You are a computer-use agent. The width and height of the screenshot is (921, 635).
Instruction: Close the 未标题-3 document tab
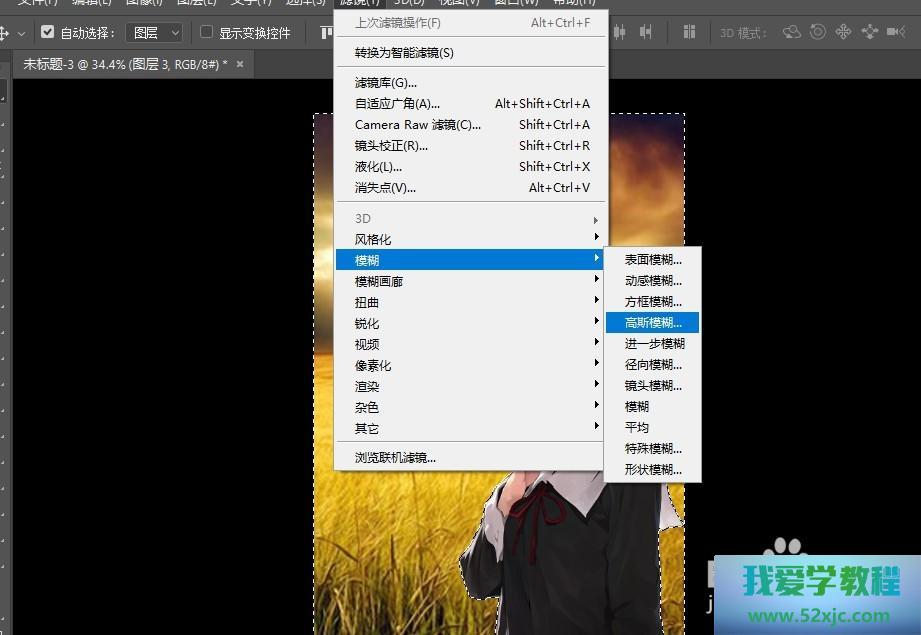click(240, 63)
